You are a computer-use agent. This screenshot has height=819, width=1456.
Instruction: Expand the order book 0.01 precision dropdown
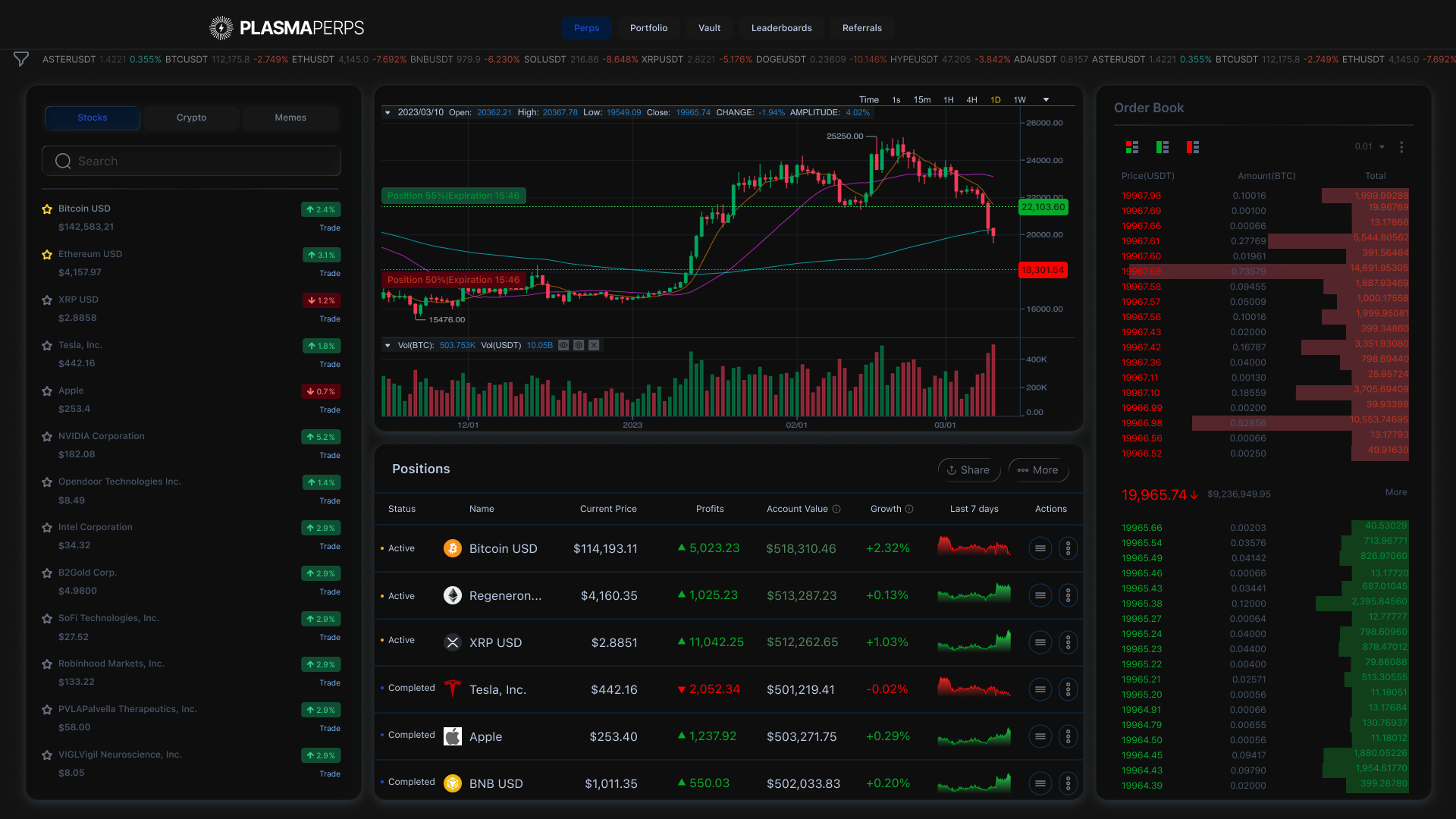coord(1370,147)
